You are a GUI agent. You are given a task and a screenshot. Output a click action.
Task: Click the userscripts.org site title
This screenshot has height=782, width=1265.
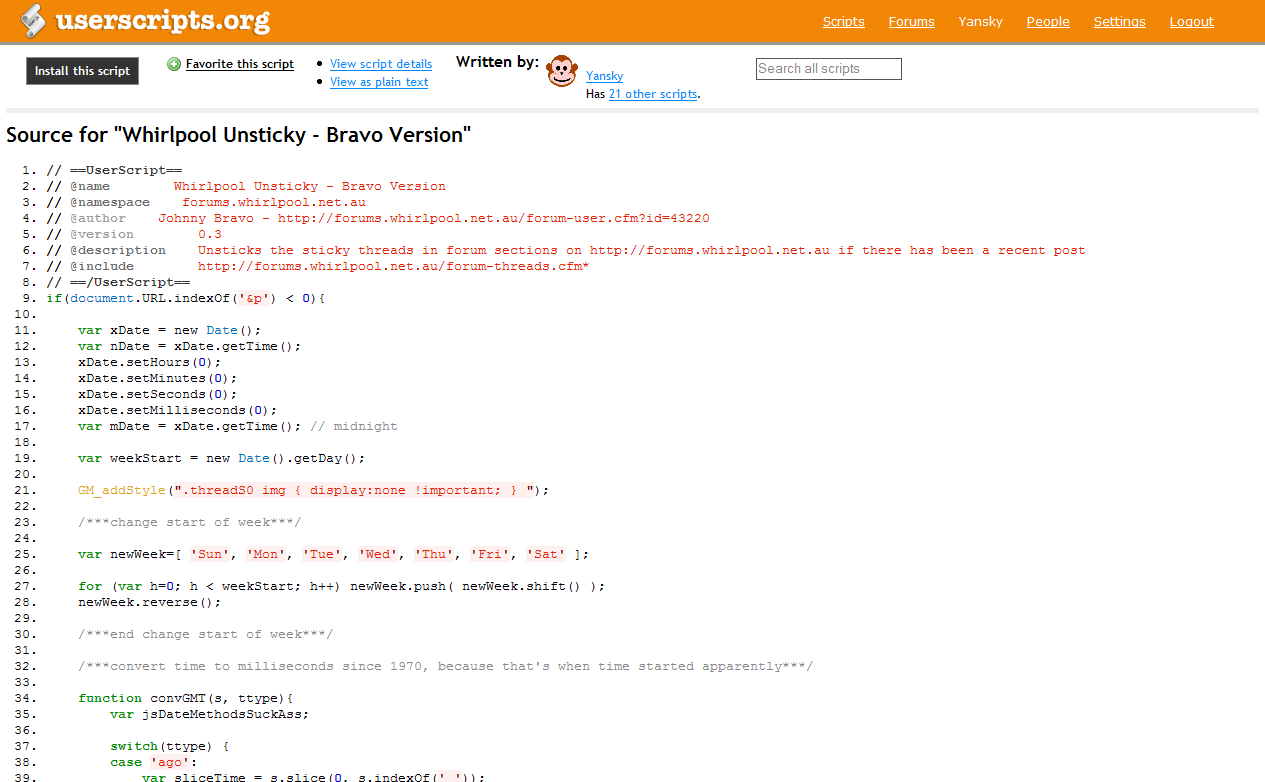pyautogui.click(x=162, y=21)
